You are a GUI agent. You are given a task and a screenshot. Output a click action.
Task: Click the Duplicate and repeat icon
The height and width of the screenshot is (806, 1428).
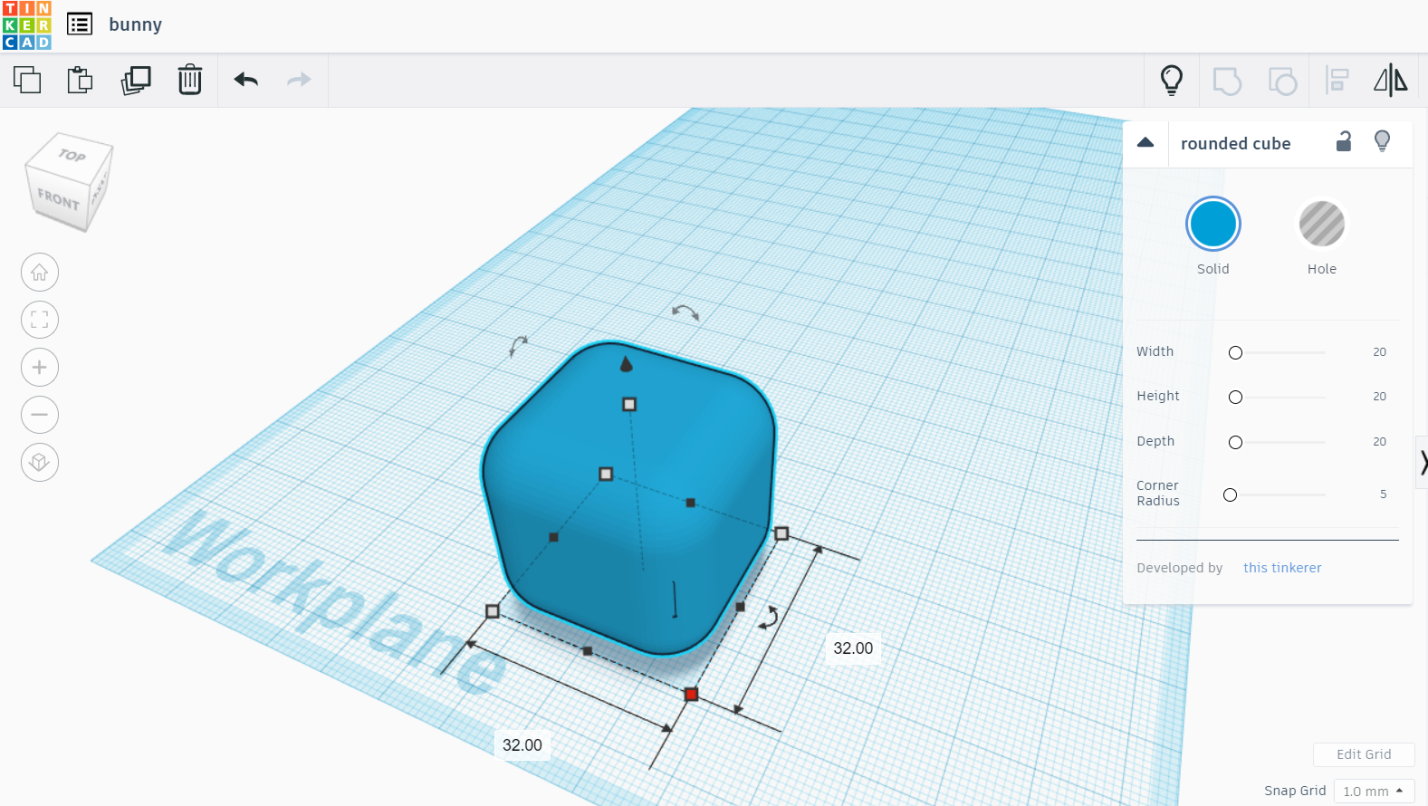[x=135, y=80]
